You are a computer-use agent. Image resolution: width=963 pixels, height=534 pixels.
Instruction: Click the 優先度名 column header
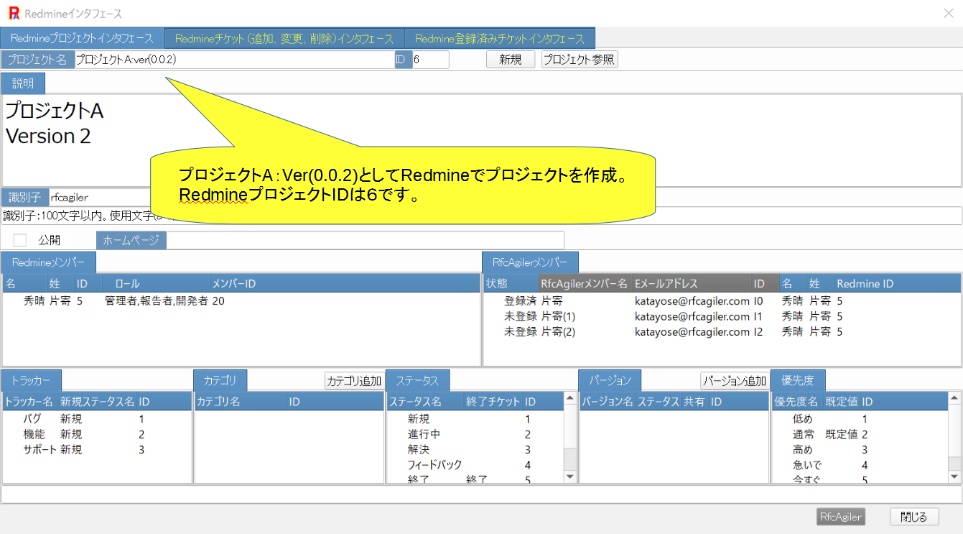(x=796, y=402)
